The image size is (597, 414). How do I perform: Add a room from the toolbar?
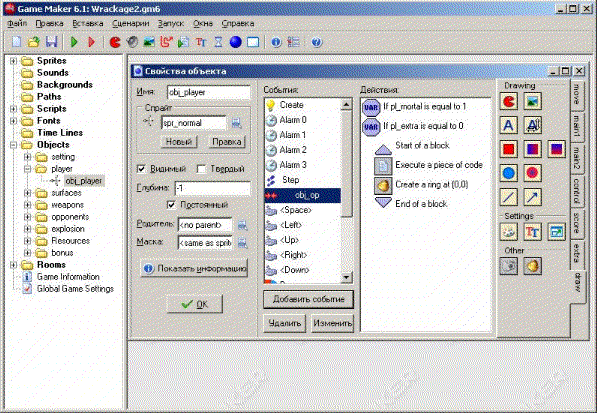point(253,42)
